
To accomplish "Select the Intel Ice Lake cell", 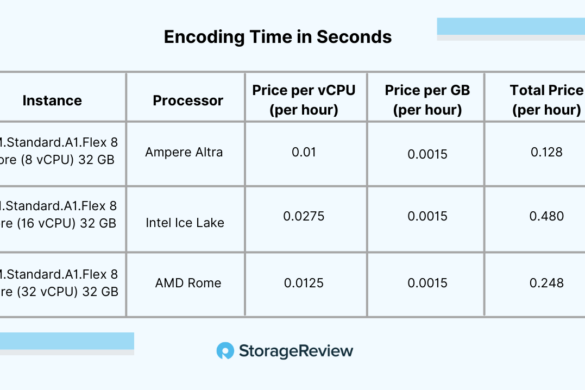I will [x=185, y=223].
